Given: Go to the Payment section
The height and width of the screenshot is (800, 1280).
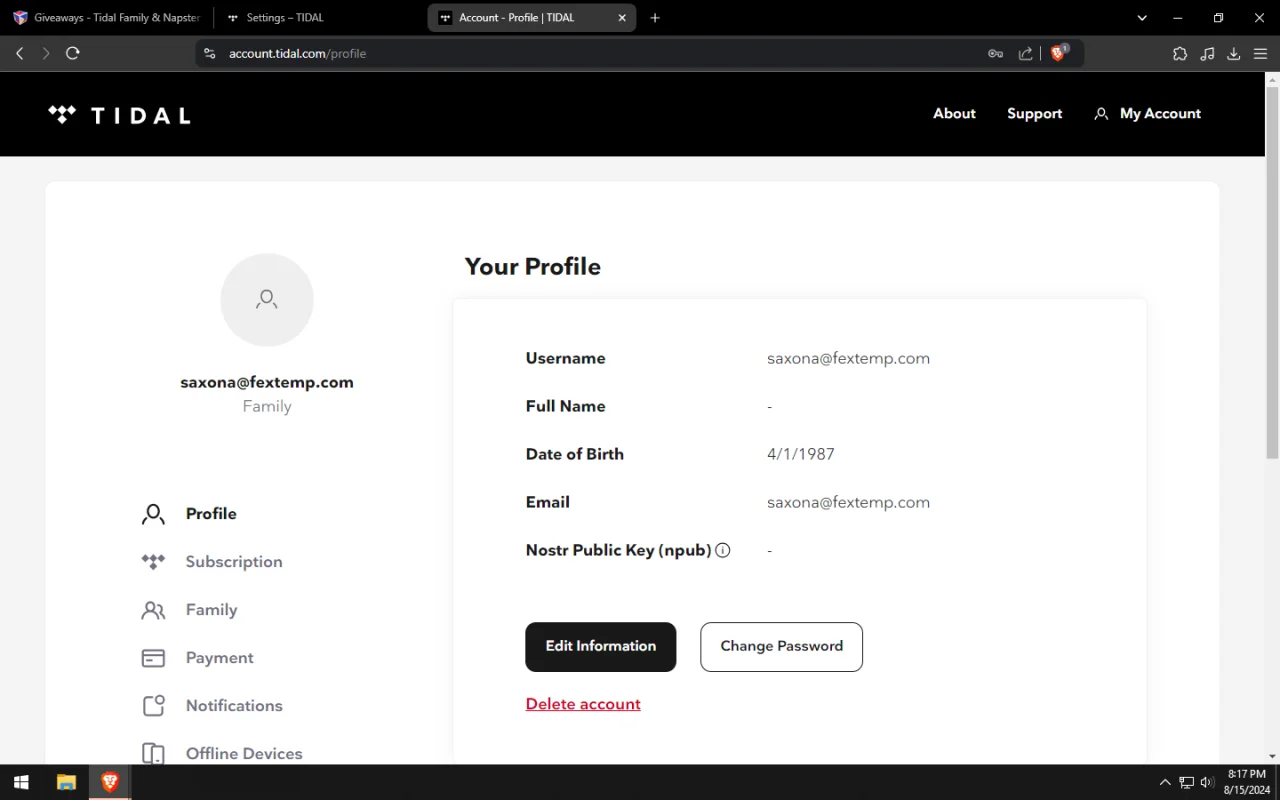Looking at the screenshot, I should click(220, 658).
